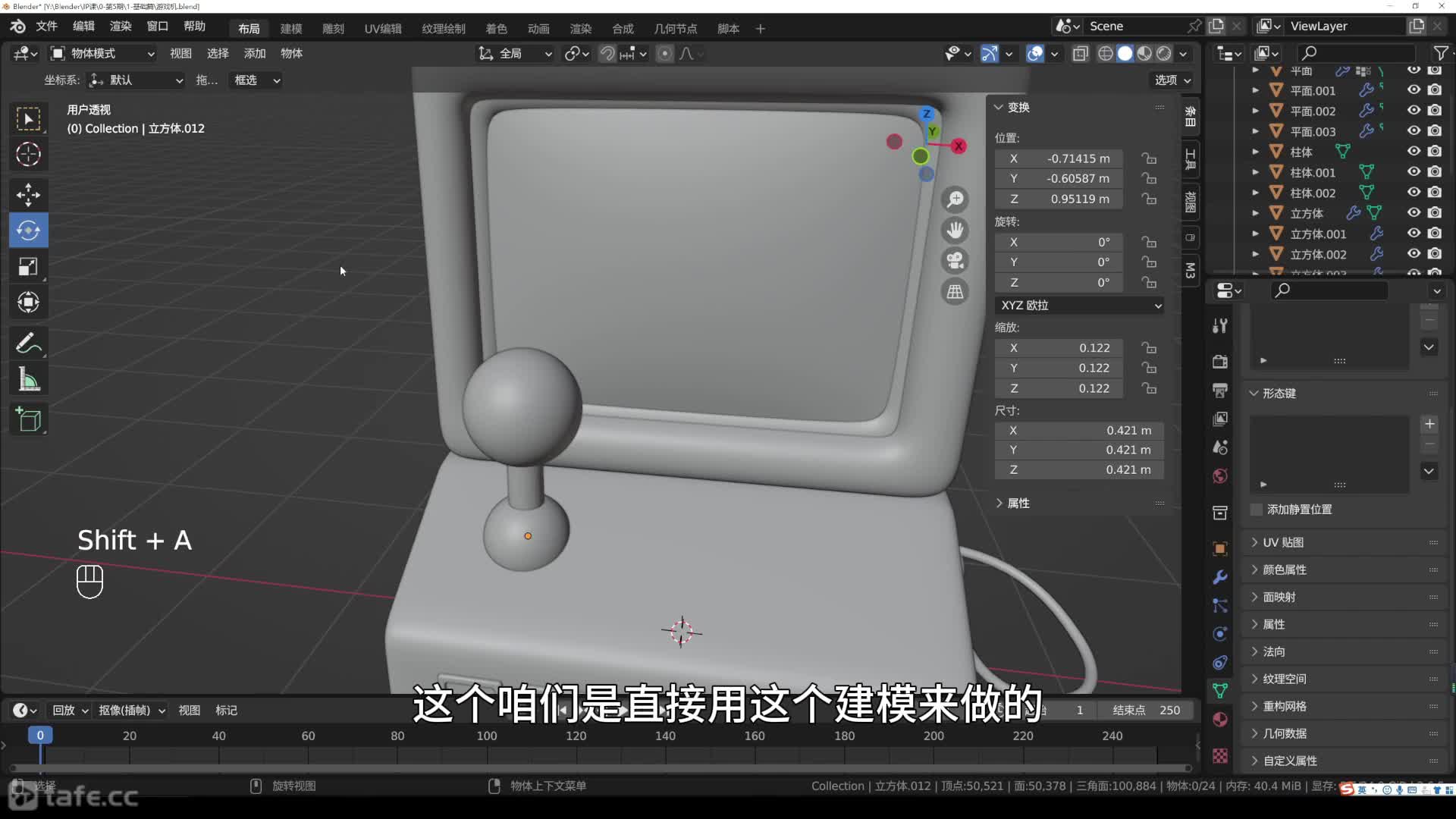Switch to the 建模 workspace tab

(x=291, y=29)
